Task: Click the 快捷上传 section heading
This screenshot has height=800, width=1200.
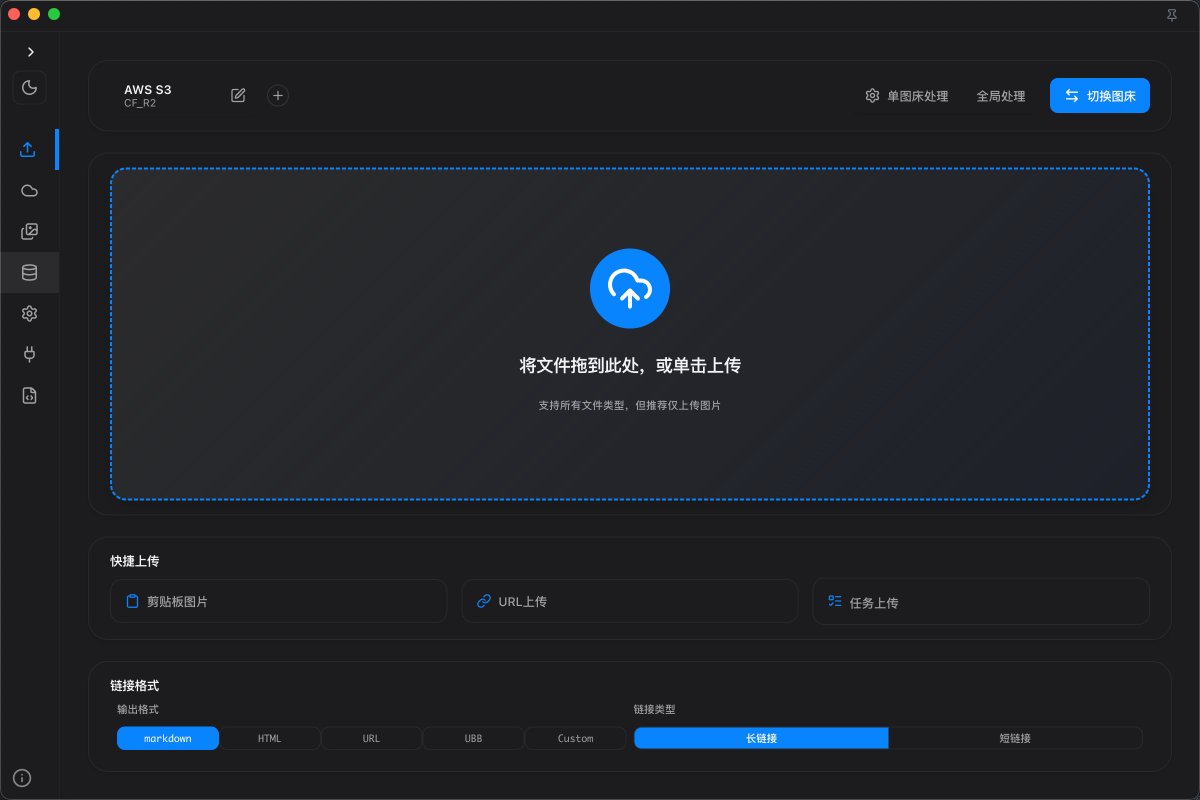Action: [135, 561]
